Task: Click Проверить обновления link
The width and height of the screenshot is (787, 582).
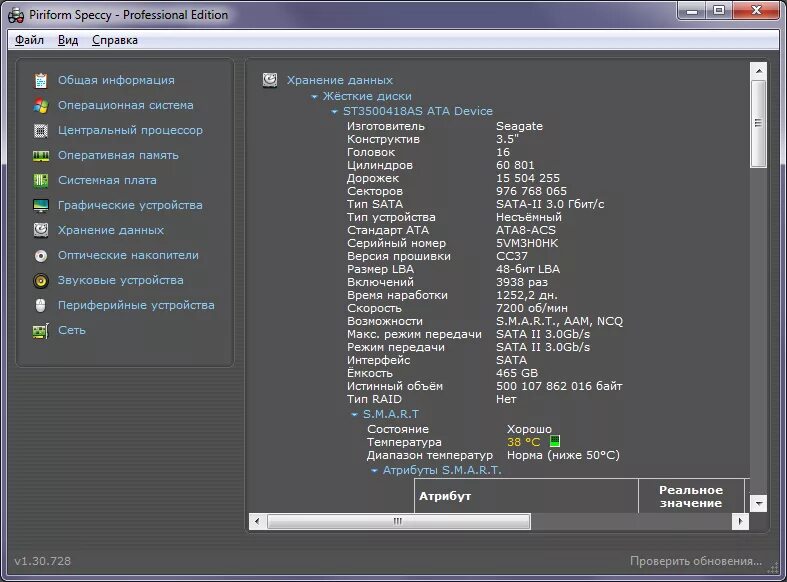Action: [696, 561]
